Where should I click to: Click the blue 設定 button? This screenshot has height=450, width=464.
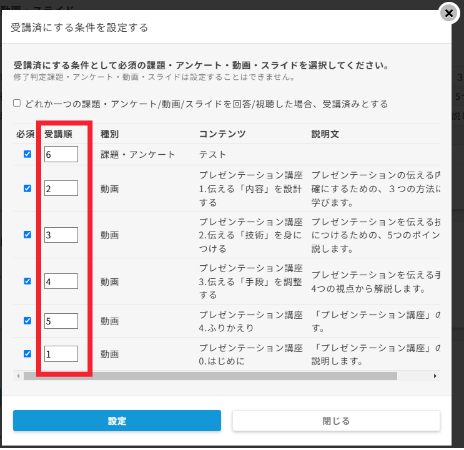pyautogui.click(x=117, y=421)
